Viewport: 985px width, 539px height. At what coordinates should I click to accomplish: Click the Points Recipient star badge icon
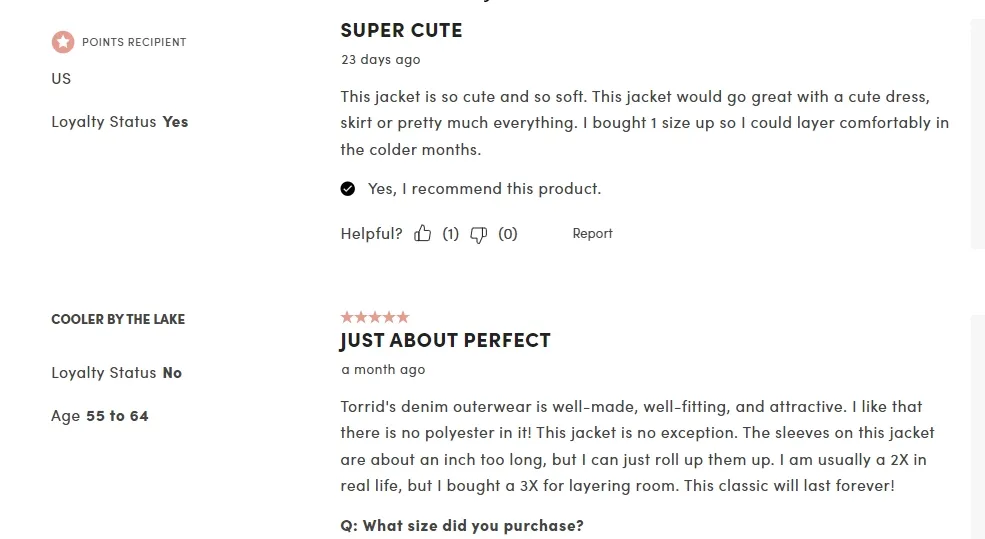pyautogui.click(x=63, y=42)
